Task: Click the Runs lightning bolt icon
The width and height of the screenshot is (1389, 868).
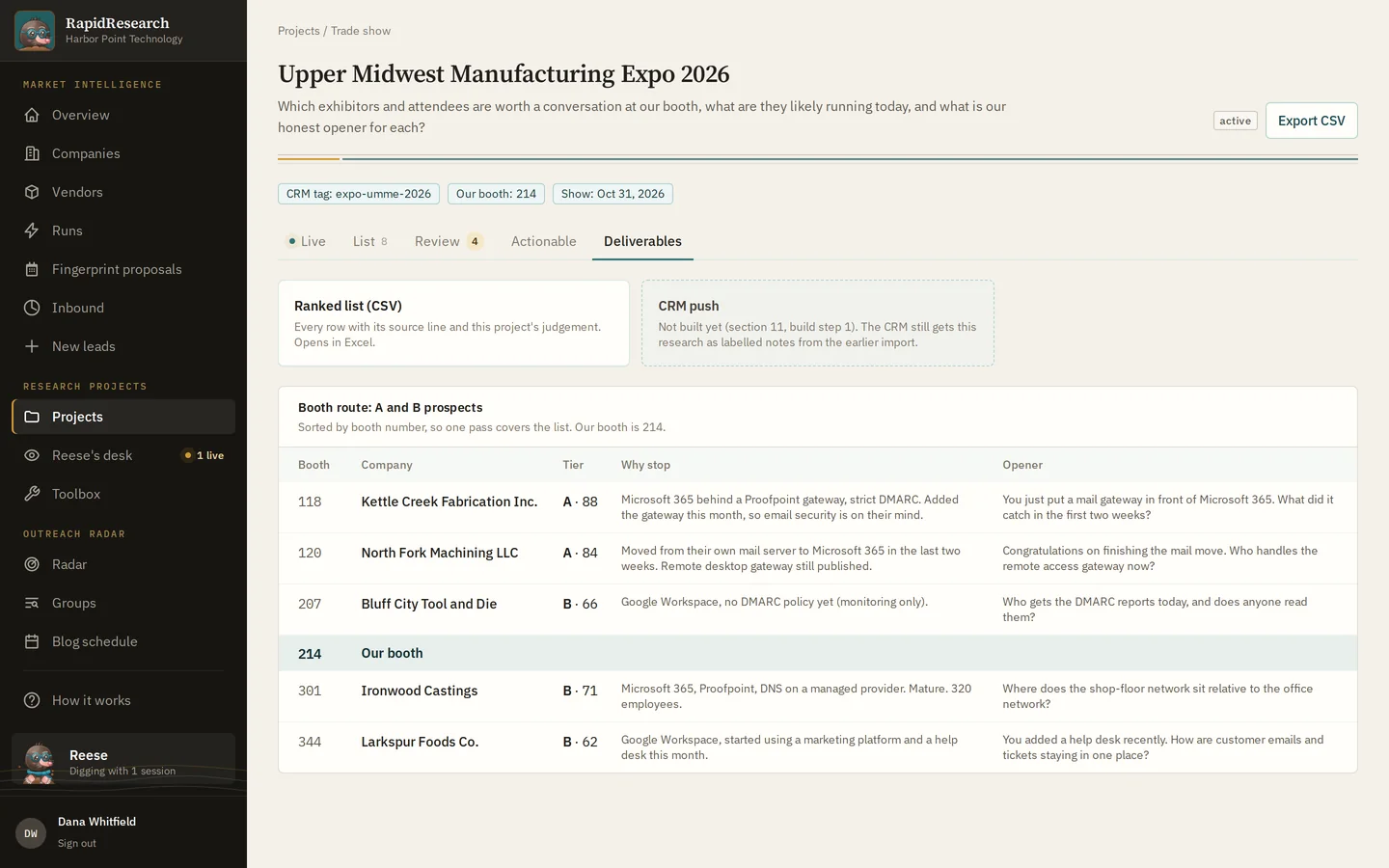Action: pos(32,231)
